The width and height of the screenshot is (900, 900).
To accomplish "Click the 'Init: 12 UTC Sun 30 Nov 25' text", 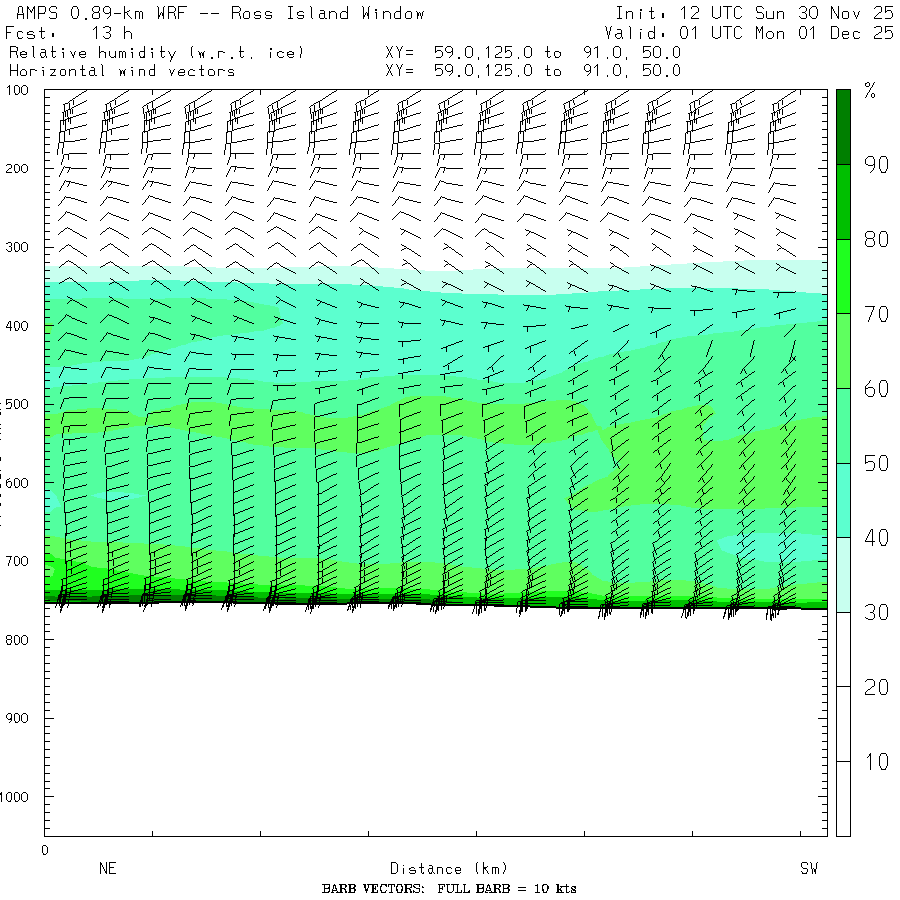I will (754, 13).
